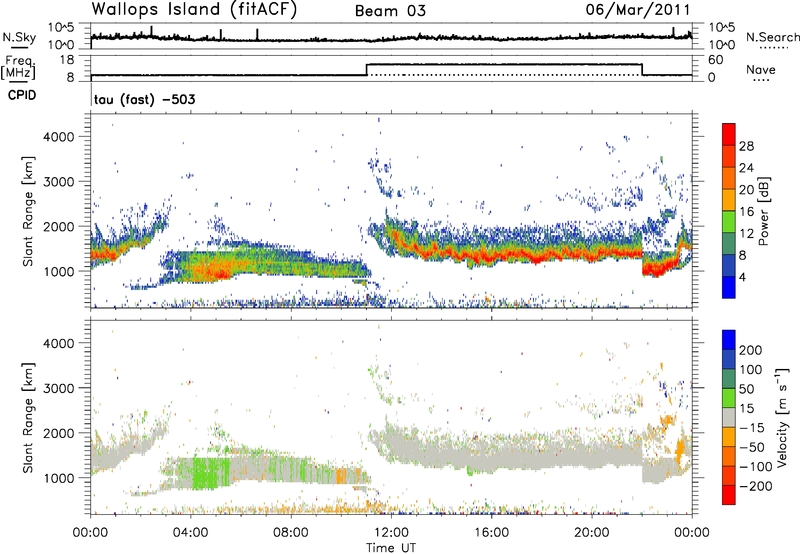Click the 28 value on Power scale
The image size is (800, 554).
click(x=746, y=146)
